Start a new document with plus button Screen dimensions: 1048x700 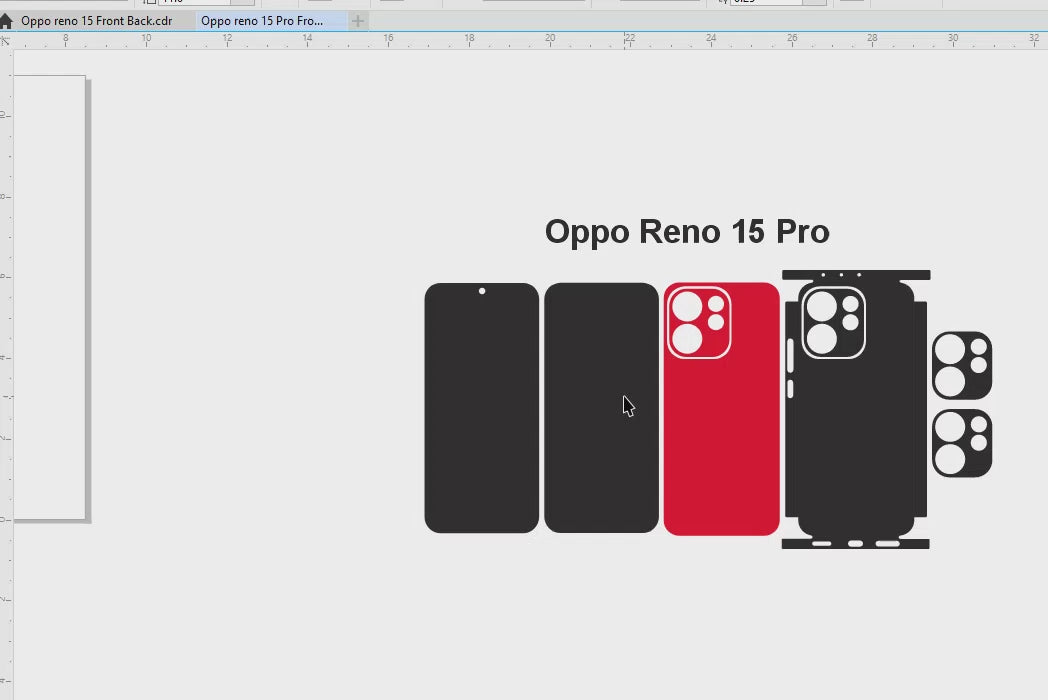click(358, 21)
